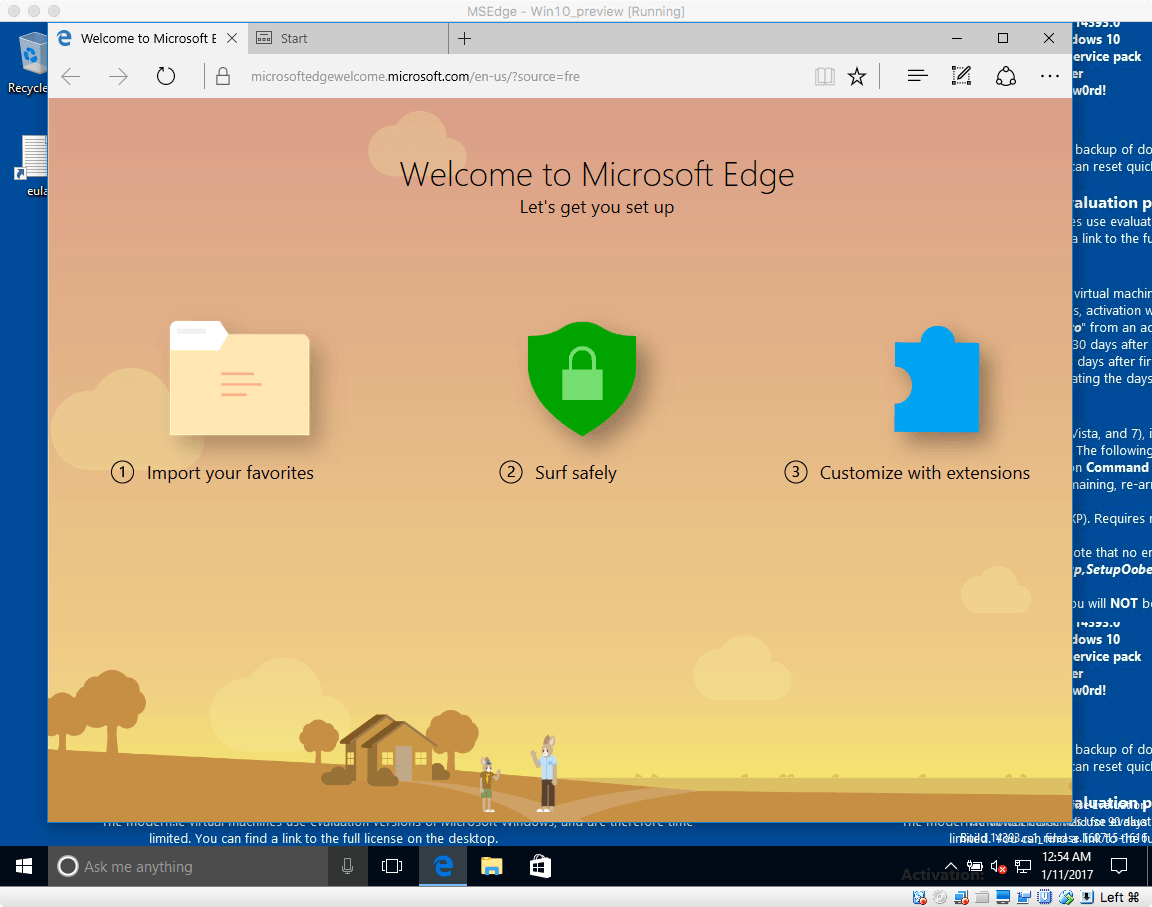This screenshot has width=1152, height=907.
Task: Click the Left ⌘ host key indicator
Action: coord(1120,897)
